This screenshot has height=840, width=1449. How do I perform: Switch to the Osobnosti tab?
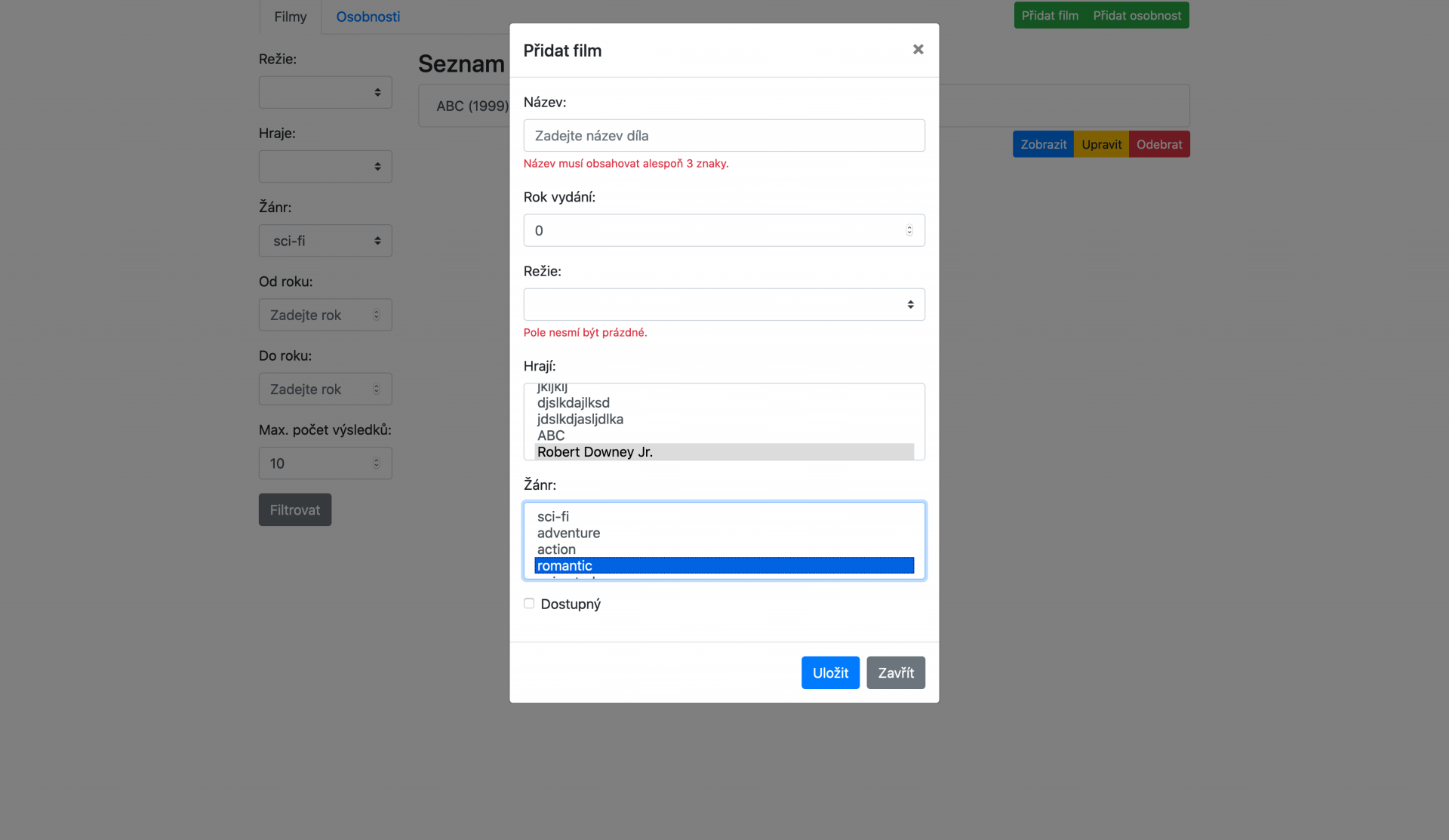368,17
